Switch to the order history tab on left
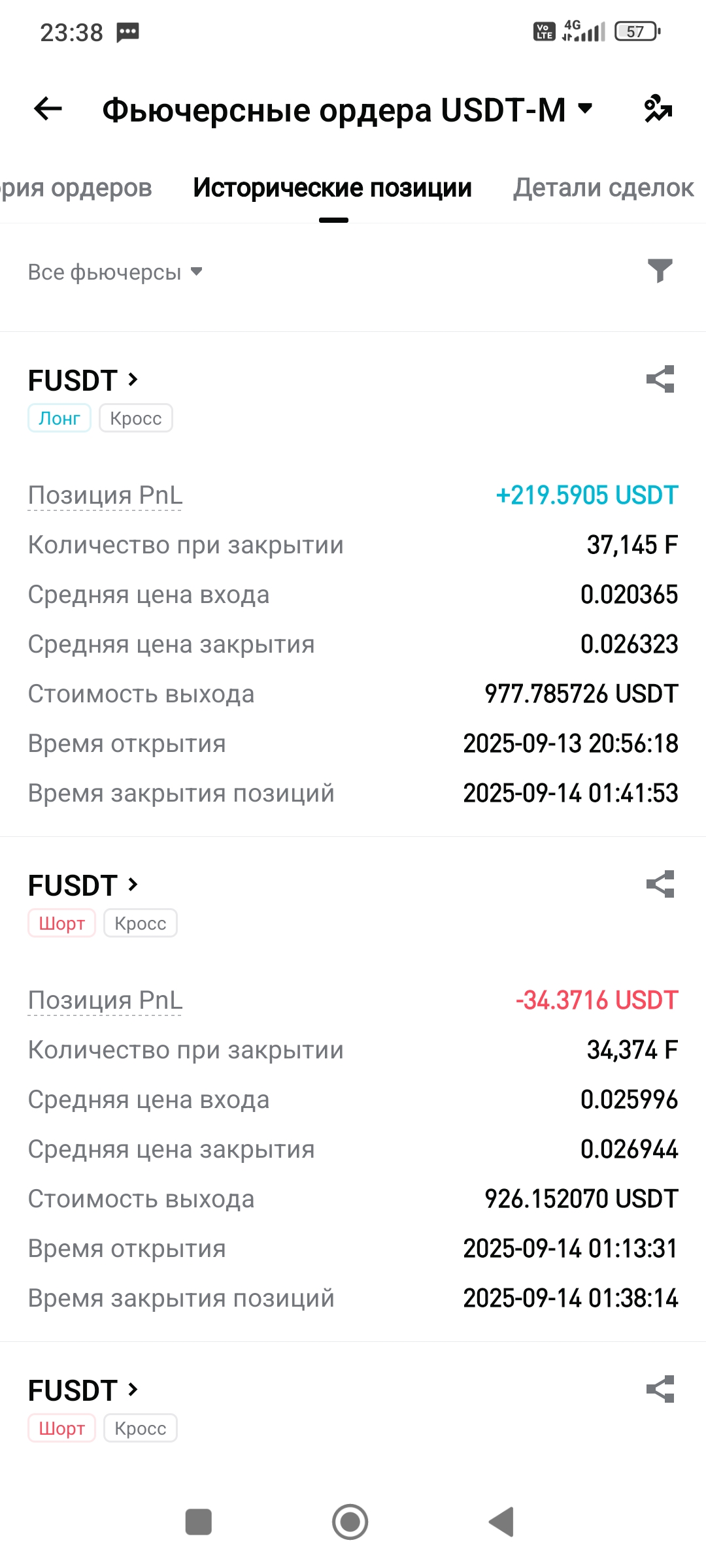 [75, 188]
